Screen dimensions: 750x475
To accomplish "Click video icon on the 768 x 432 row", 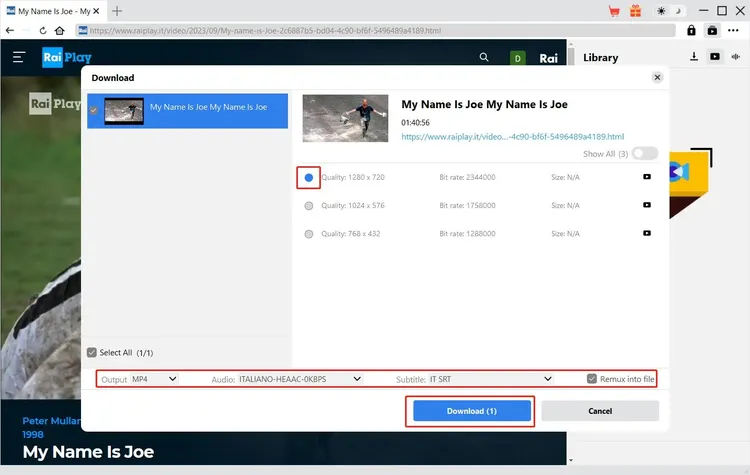I will point(647,233).
